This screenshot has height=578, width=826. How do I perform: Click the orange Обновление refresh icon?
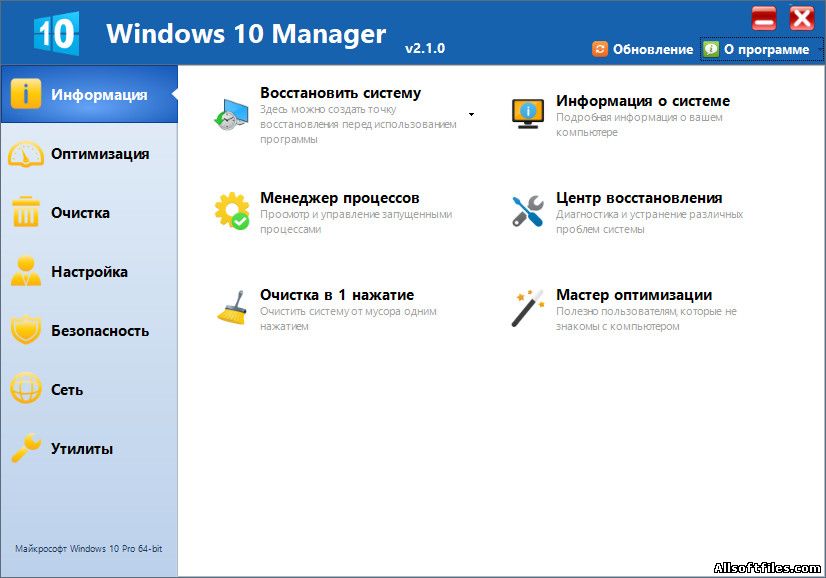click(599, 49)
